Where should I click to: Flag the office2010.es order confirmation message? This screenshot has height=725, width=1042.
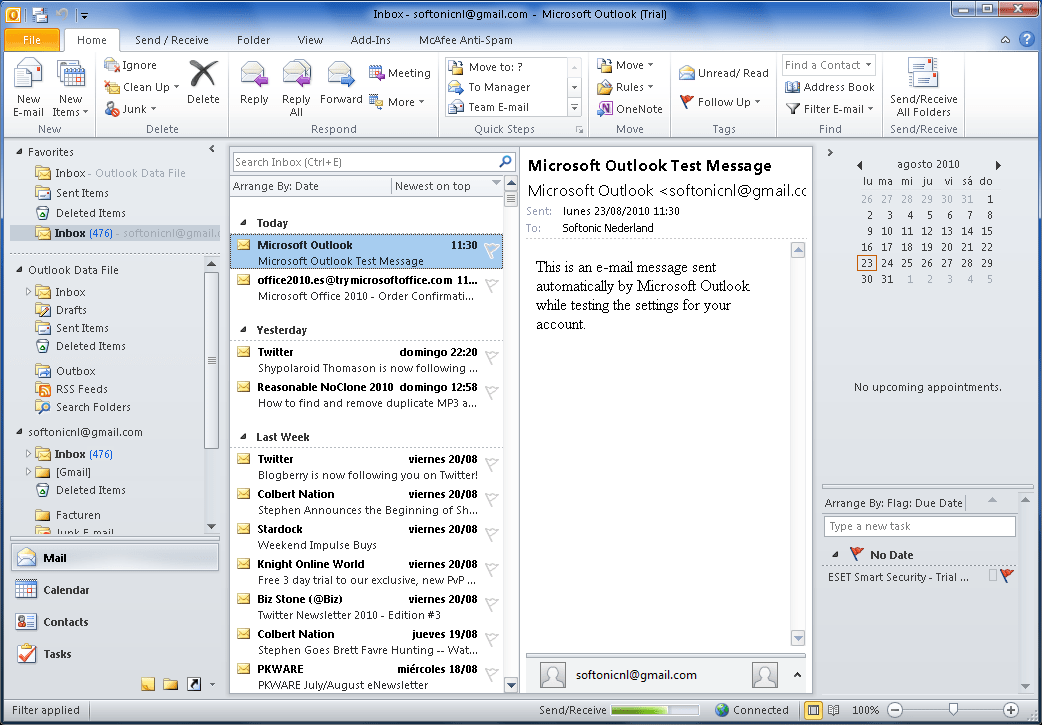[491, 285]
